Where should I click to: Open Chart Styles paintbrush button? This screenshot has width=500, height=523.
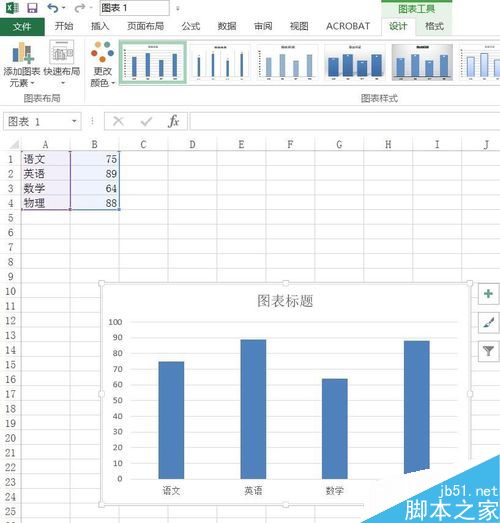pyautogui.click(x=488, y=323)
